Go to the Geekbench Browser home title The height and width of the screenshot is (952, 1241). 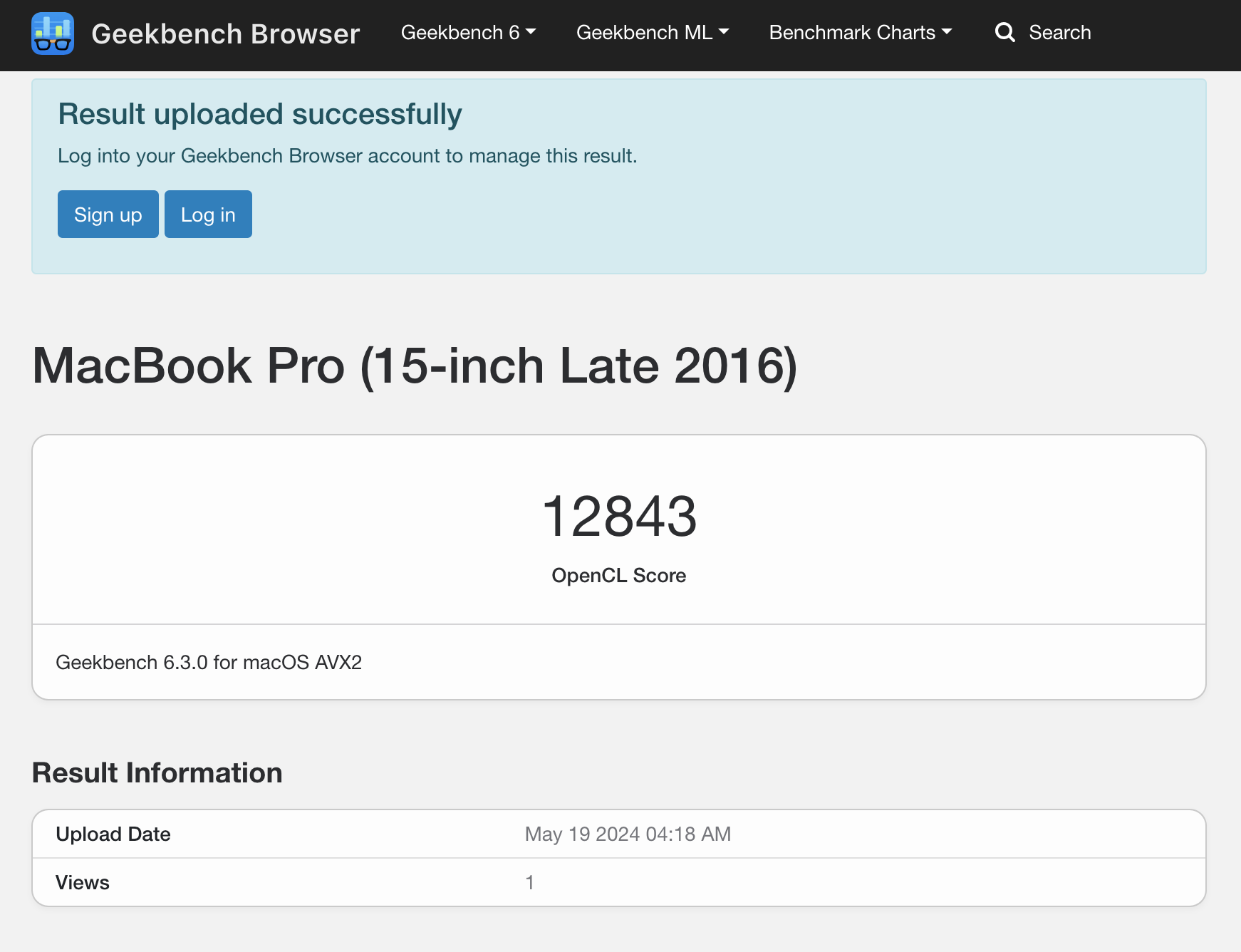225,34
